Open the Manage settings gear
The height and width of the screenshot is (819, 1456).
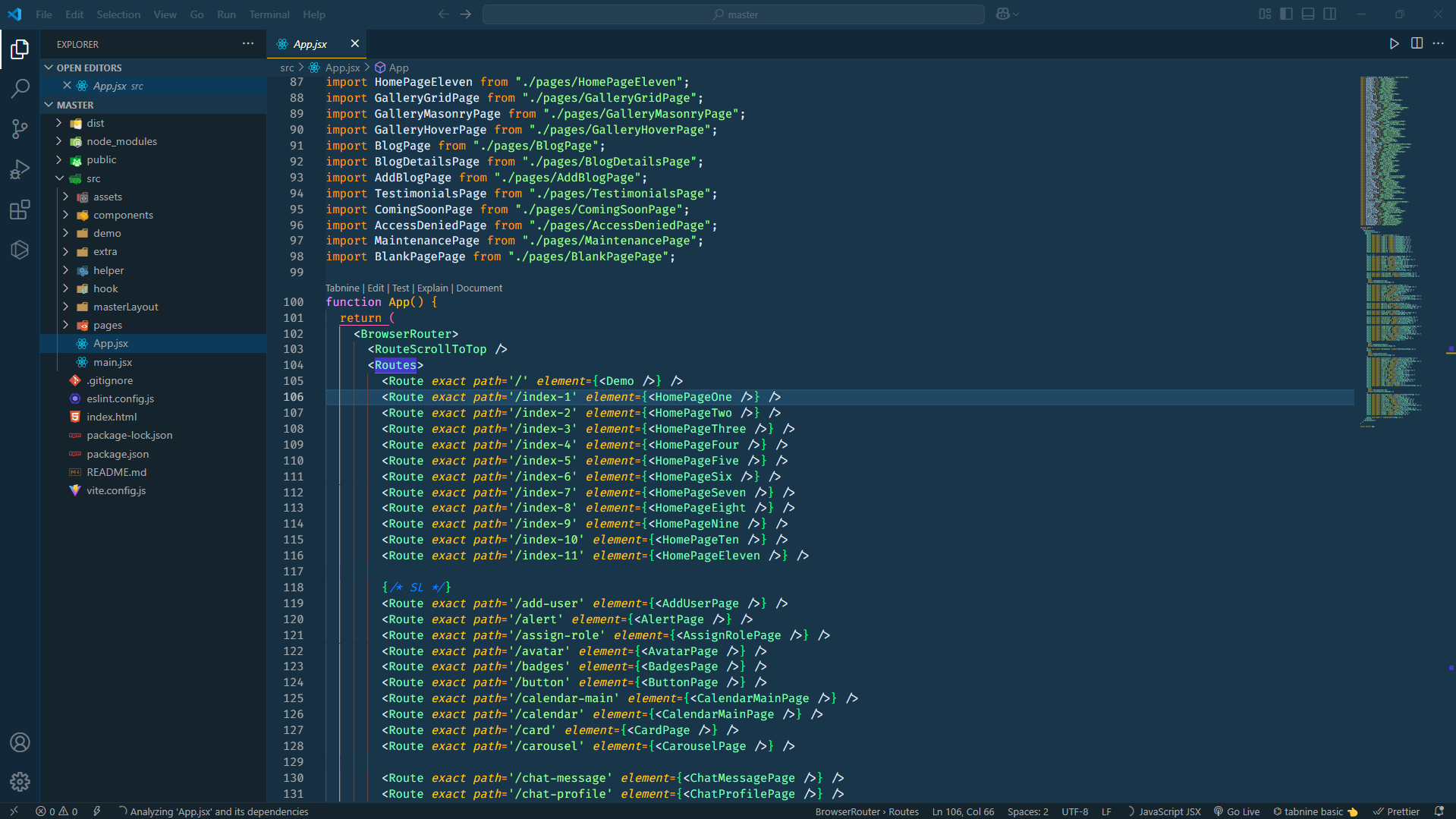[20, 781]
